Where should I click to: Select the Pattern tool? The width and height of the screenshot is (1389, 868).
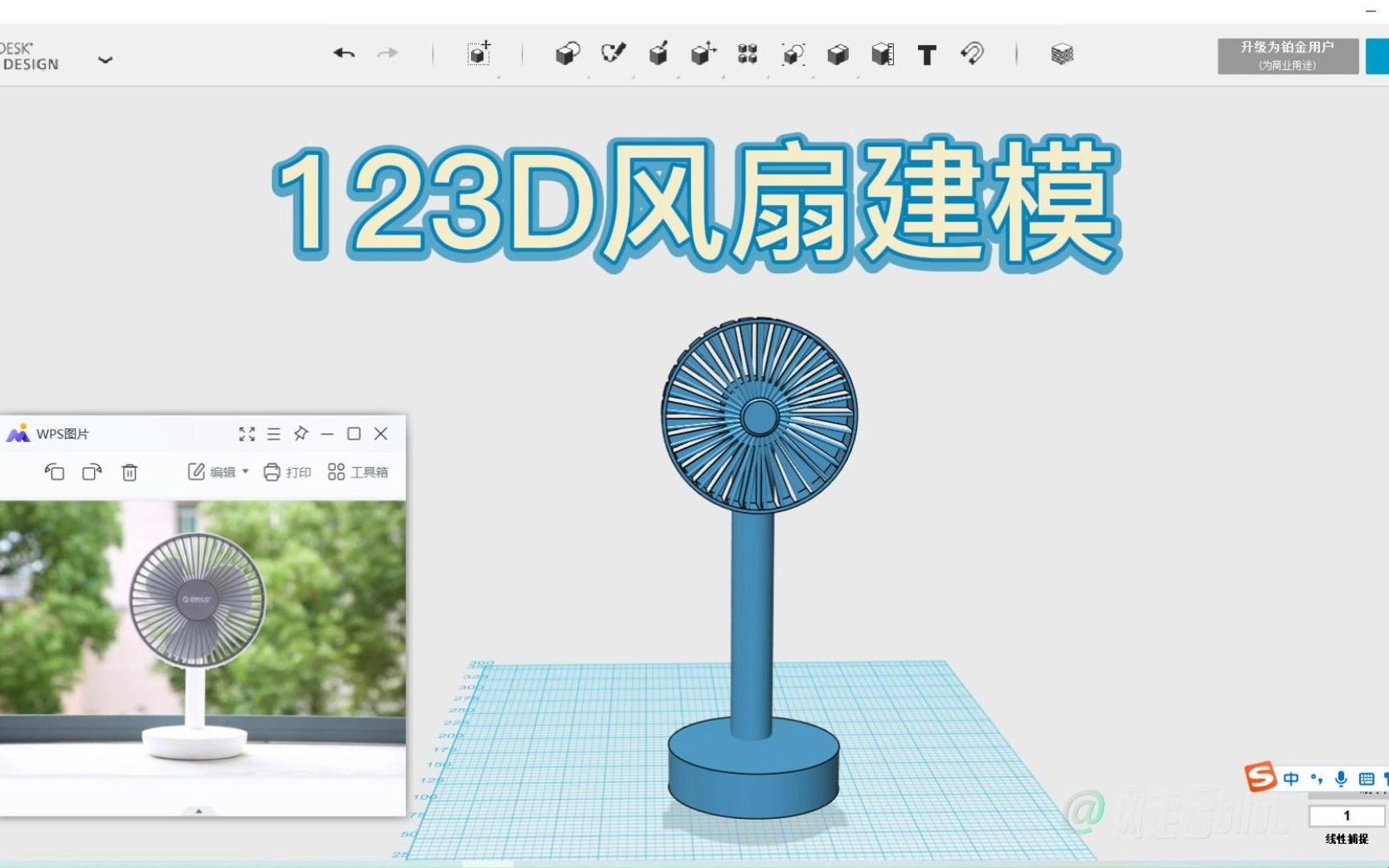747,53
